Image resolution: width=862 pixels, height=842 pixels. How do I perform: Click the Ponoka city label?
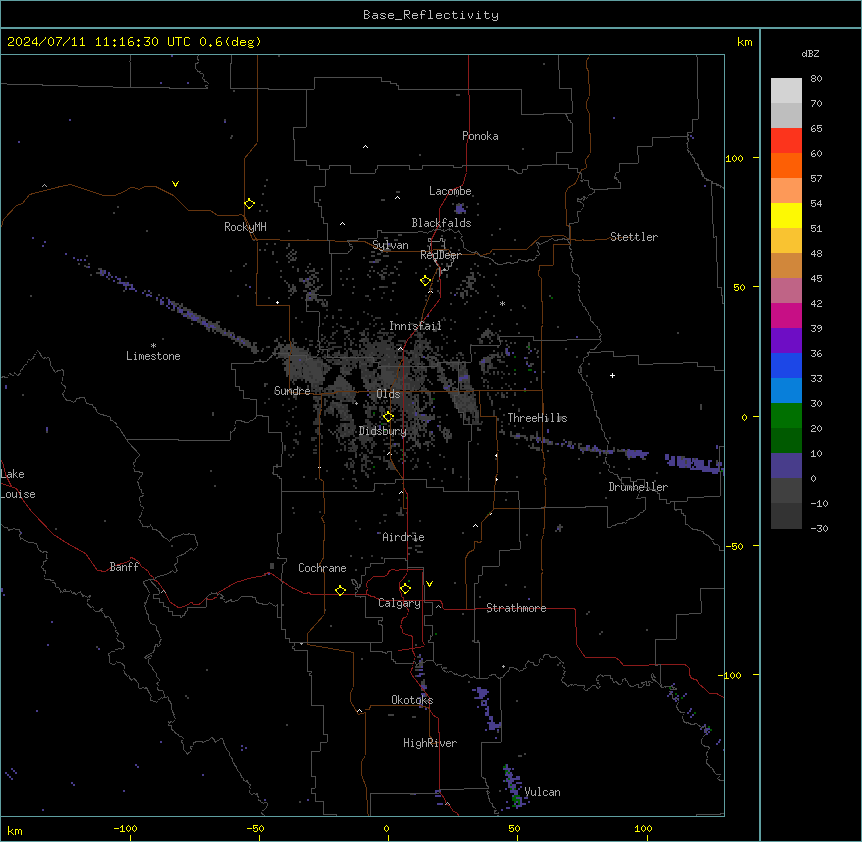[480, 136]
